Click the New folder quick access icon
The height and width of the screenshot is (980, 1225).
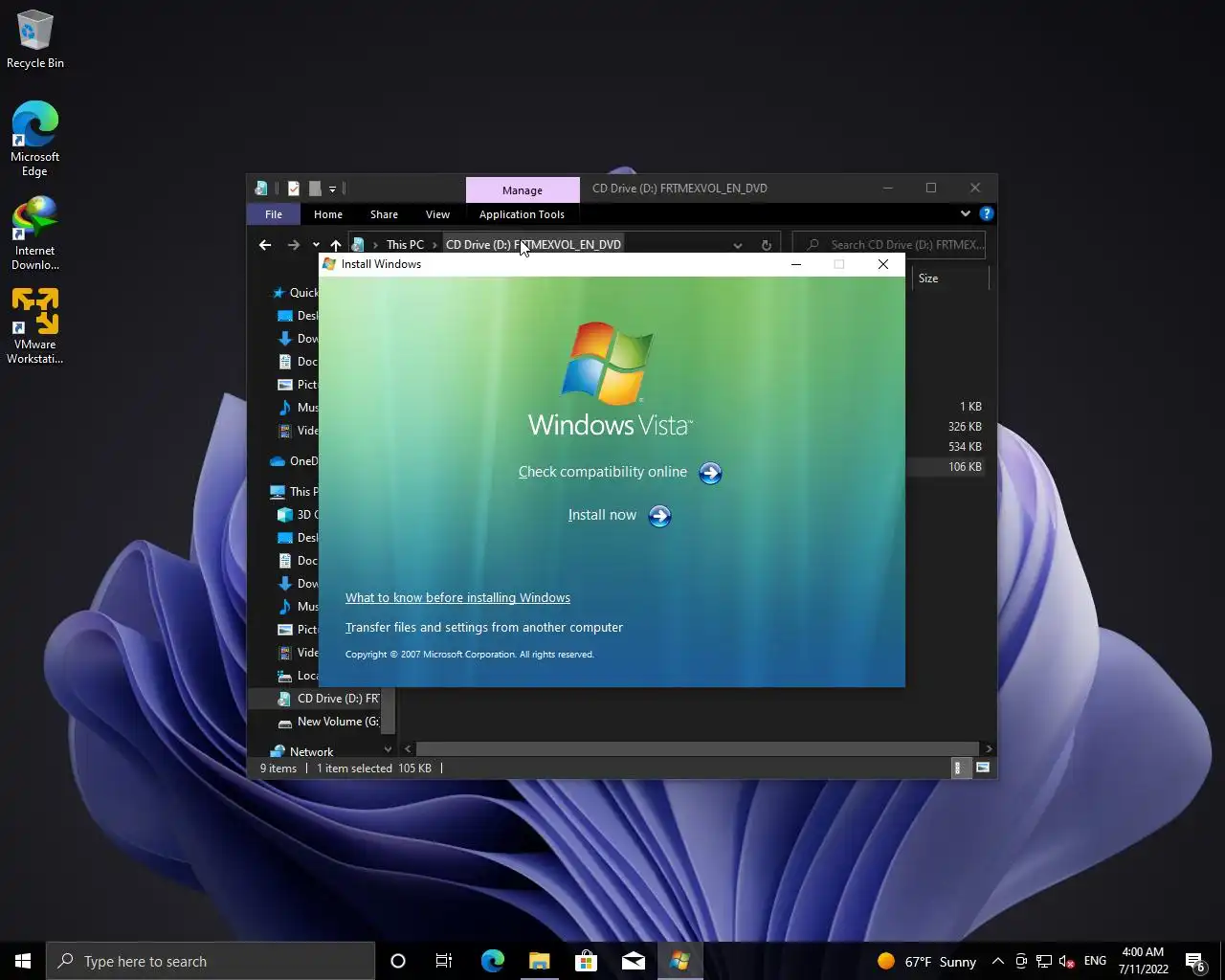pyautogui.click(x=315, y=189)
